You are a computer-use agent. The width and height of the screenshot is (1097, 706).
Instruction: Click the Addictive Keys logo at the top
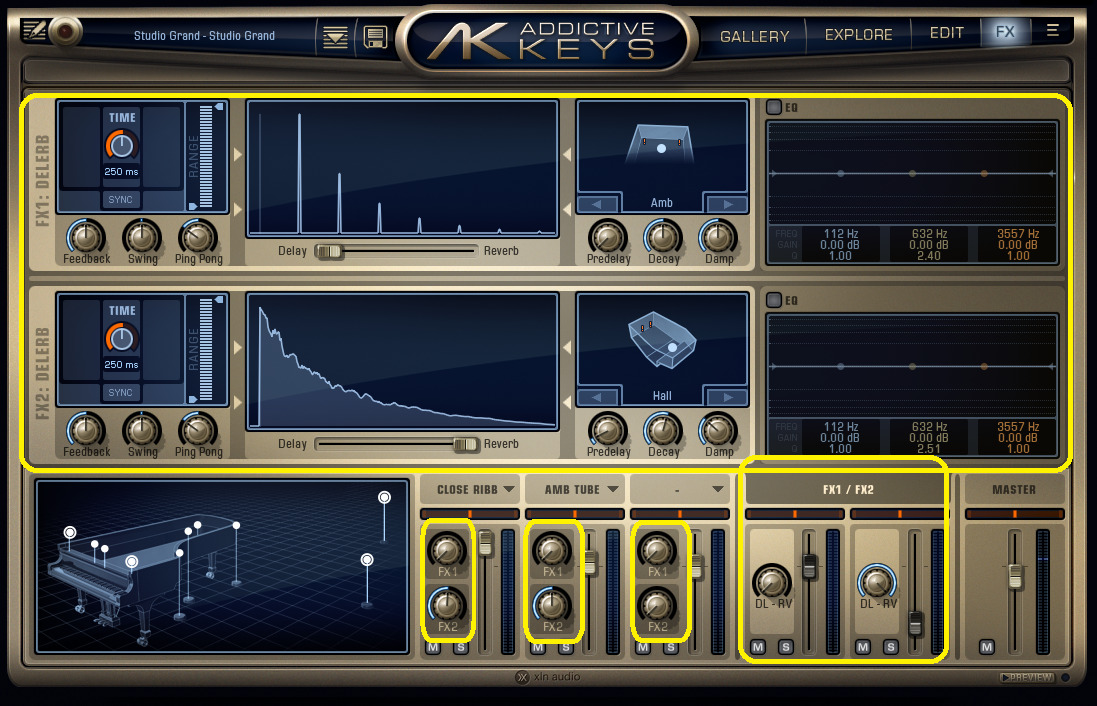pos(548,33)
